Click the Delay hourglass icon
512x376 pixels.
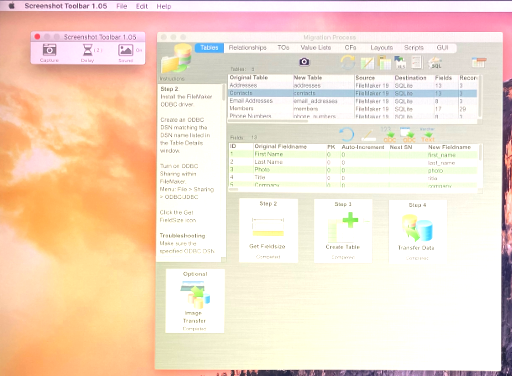[x=87, y=50]
